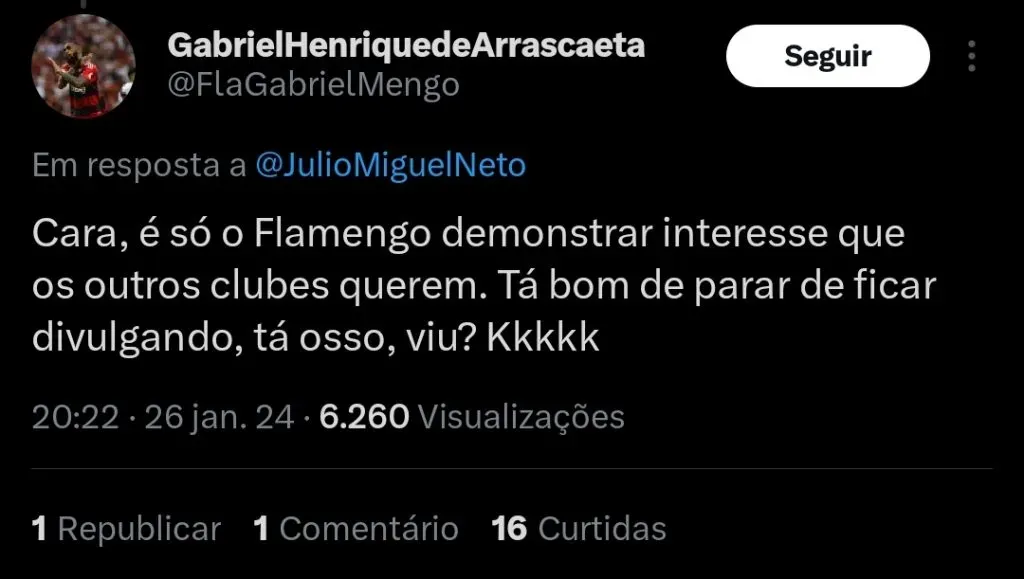
Task: Click the word divulgando in the tweet
Action: [133, 339]
